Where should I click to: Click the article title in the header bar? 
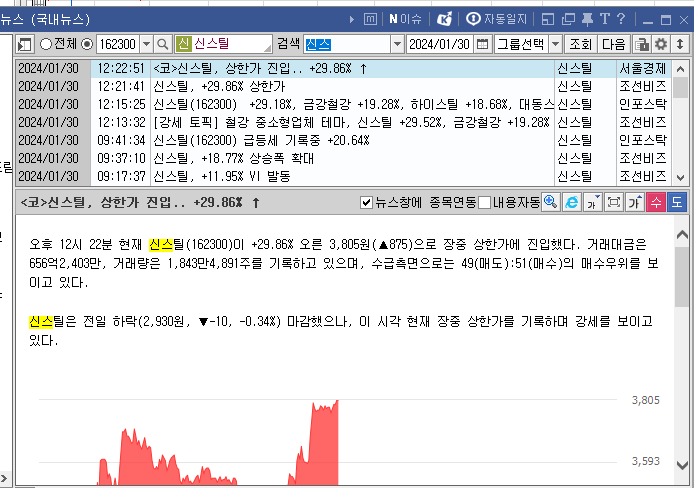(x=140, y=203)
